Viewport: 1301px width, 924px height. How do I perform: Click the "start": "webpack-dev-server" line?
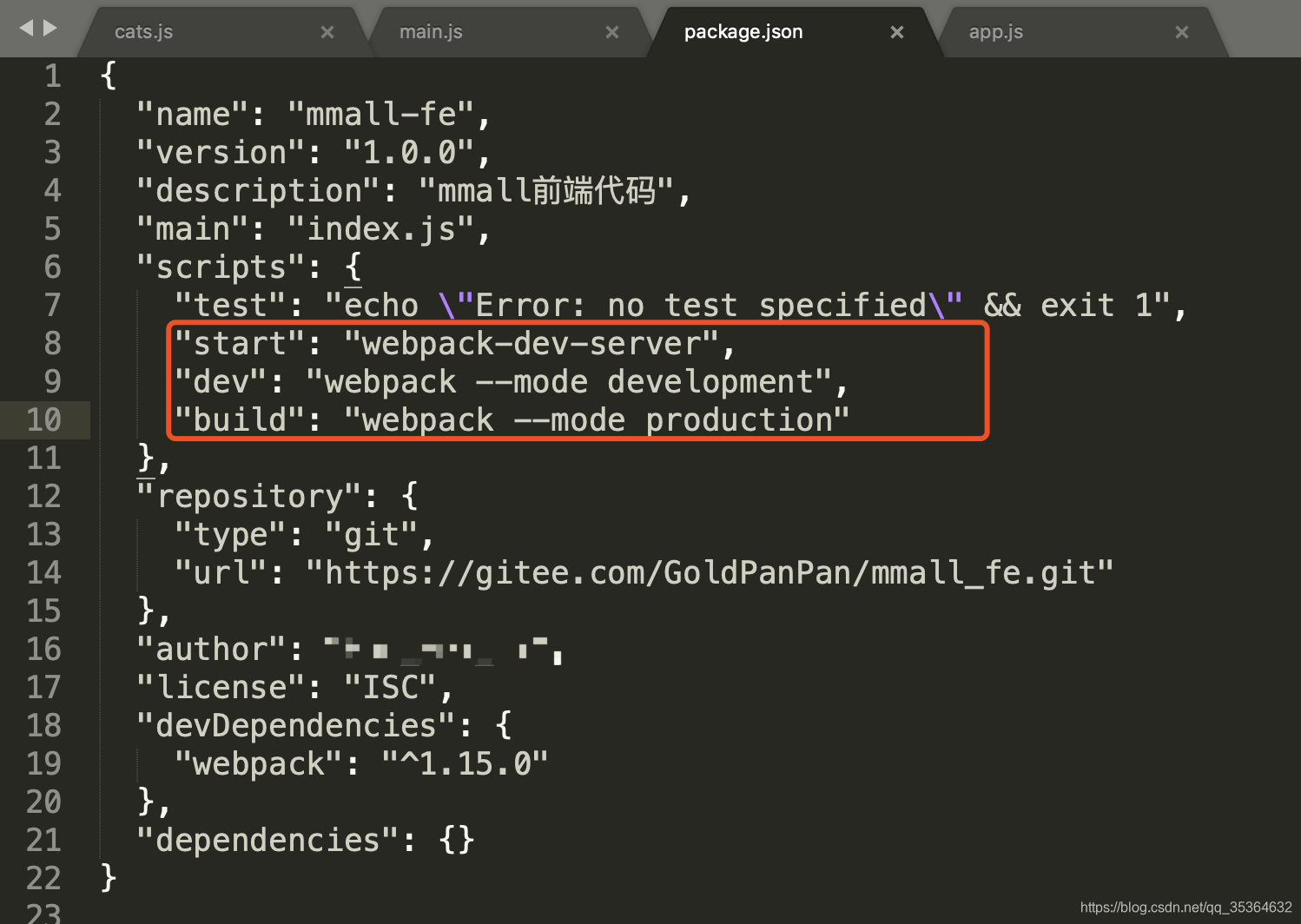pyautogui.click(x=455, y=343)
